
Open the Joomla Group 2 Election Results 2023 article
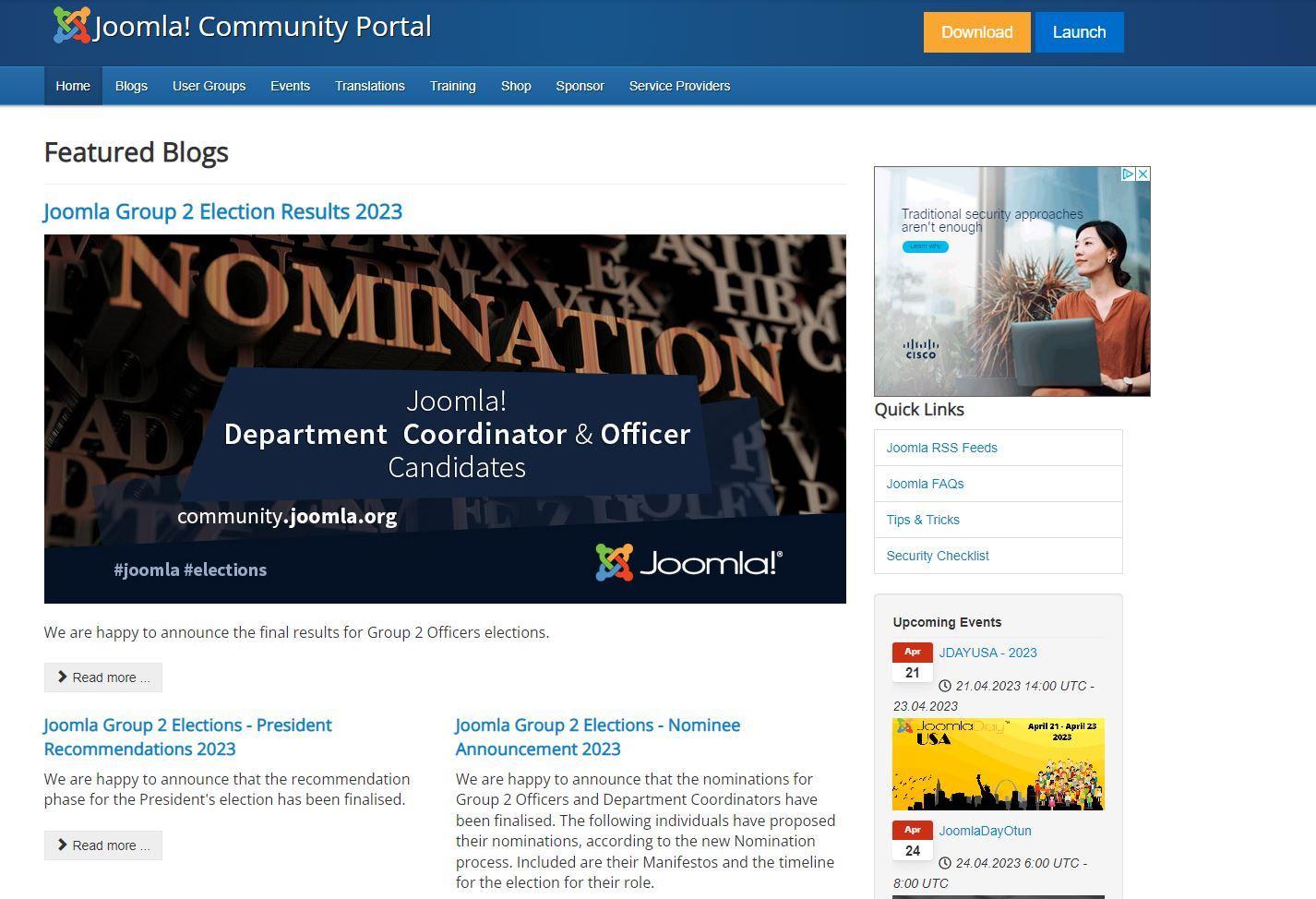point(222,211)
